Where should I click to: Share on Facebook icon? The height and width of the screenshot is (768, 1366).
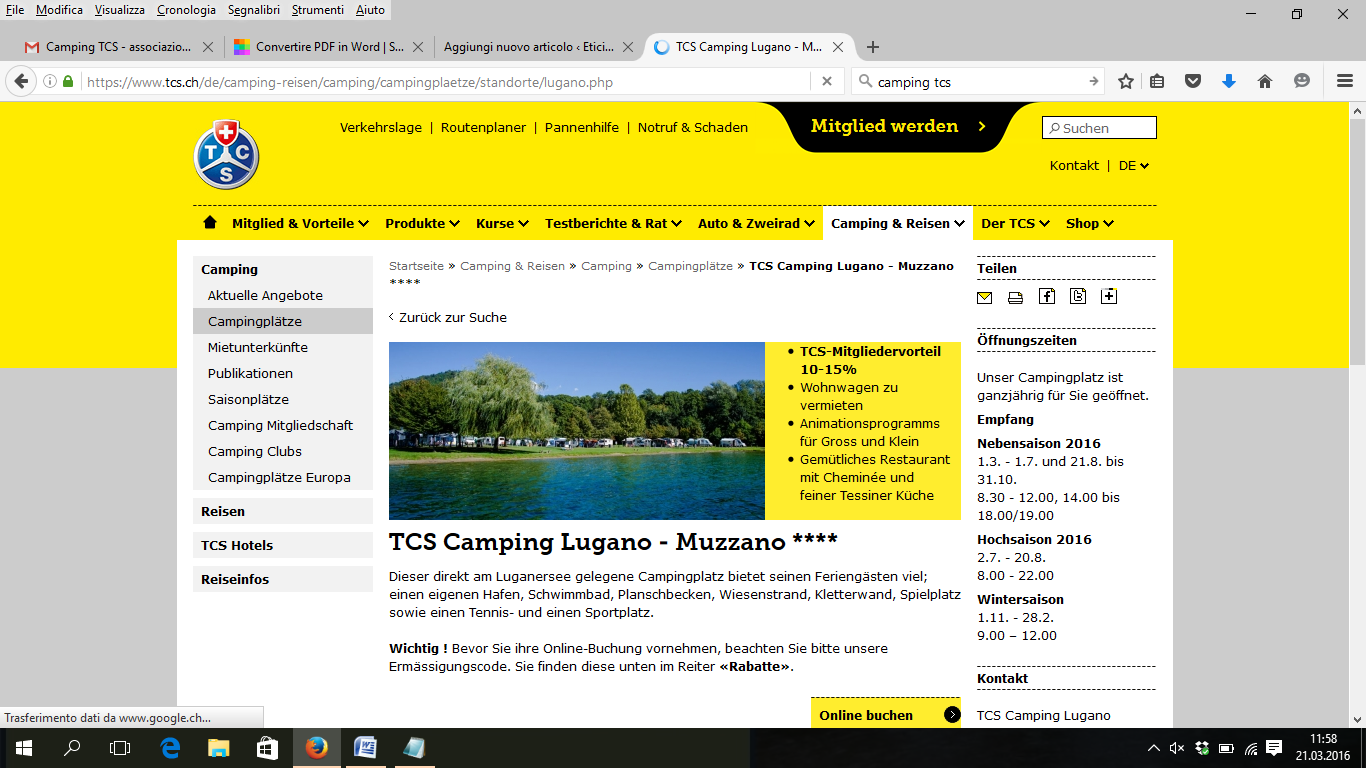(1047, 296)
